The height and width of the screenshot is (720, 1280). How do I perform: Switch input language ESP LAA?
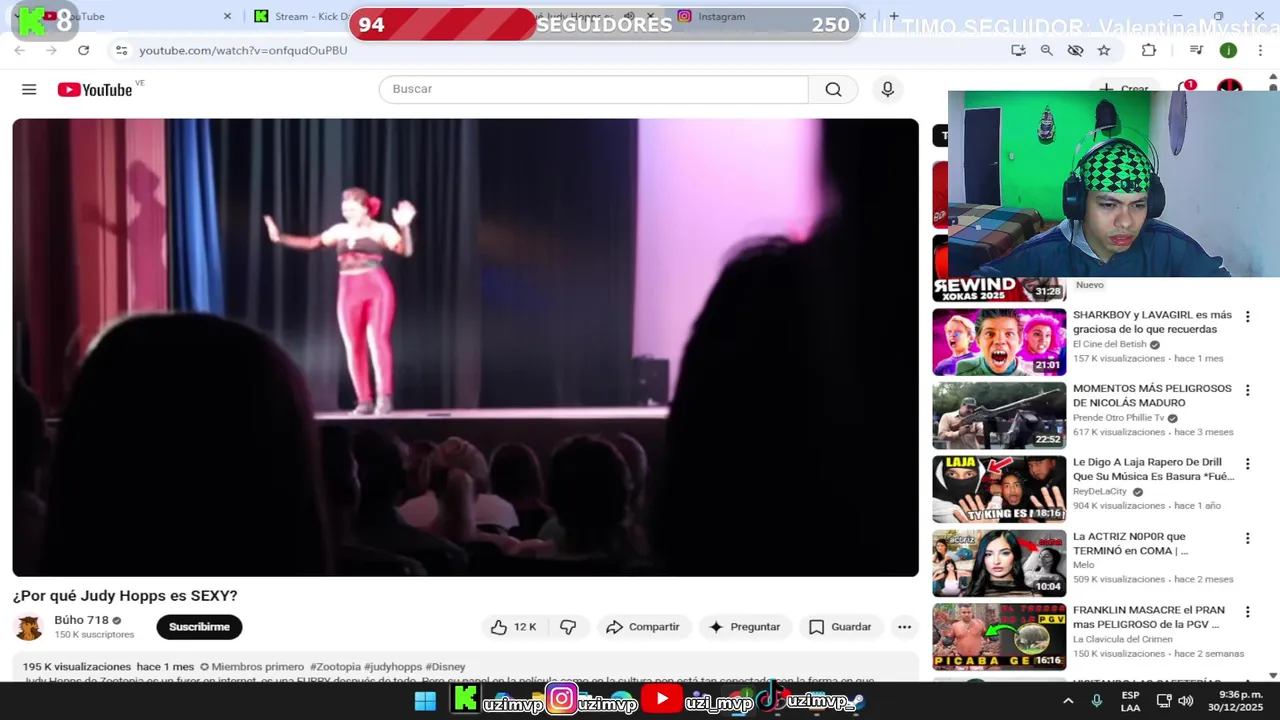pos(1130,701)
